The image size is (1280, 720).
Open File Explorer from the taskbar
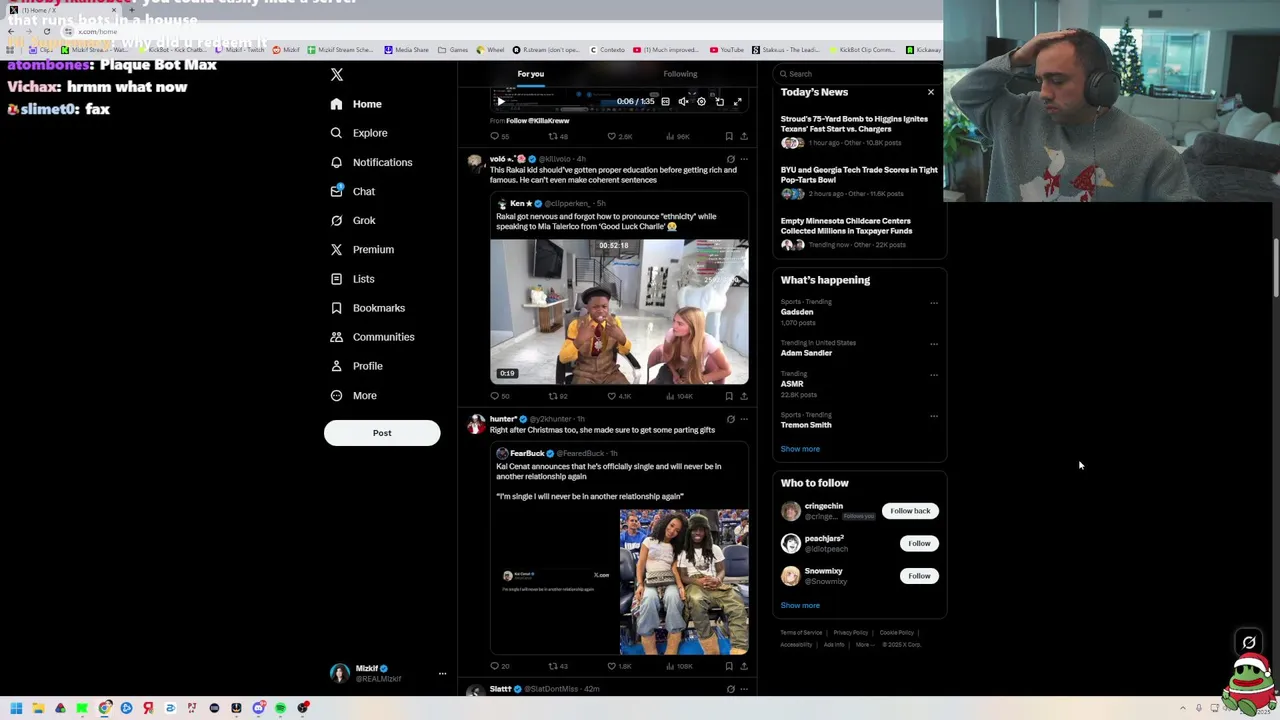[38, 708]
